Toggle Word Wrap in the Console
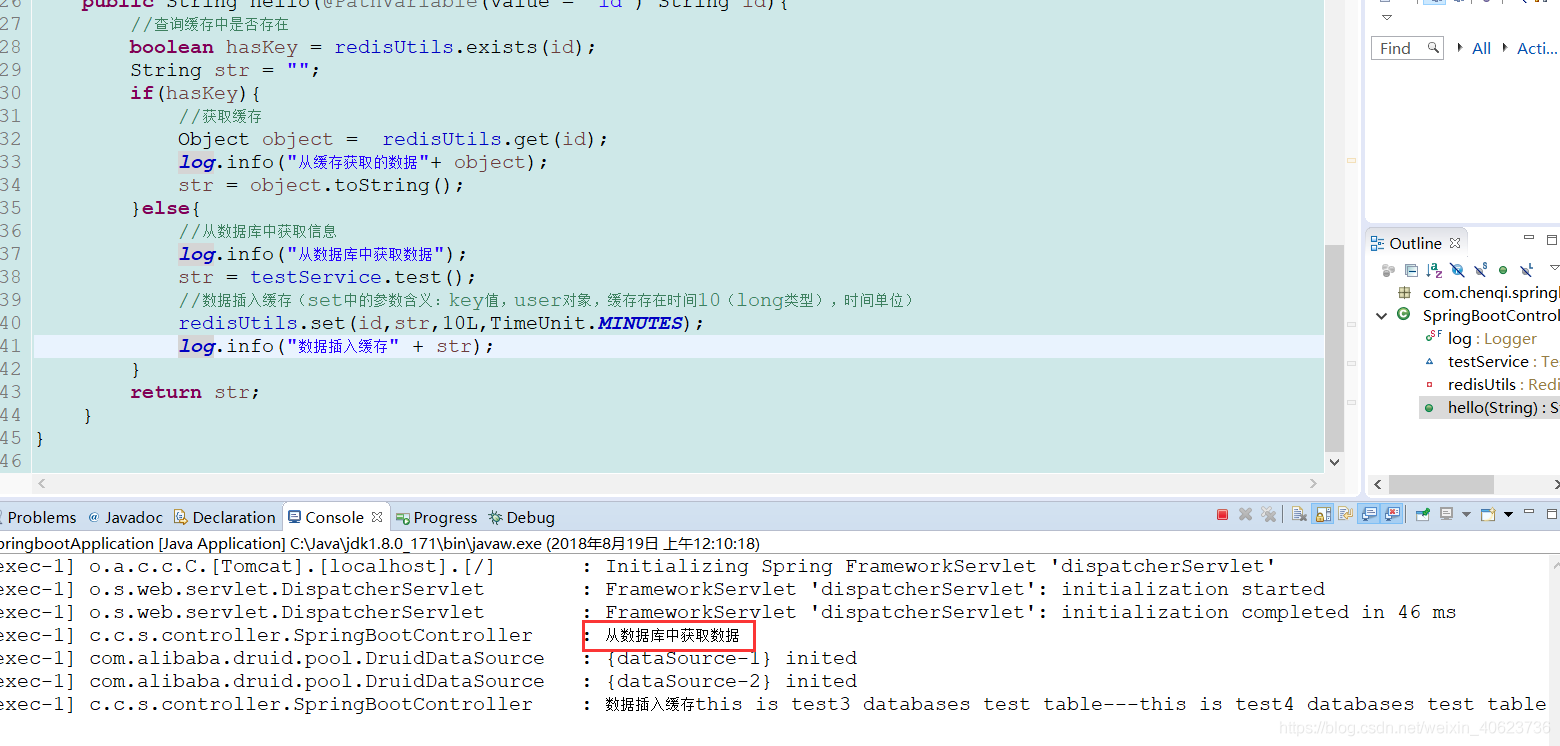 (x=1345, y=514)
